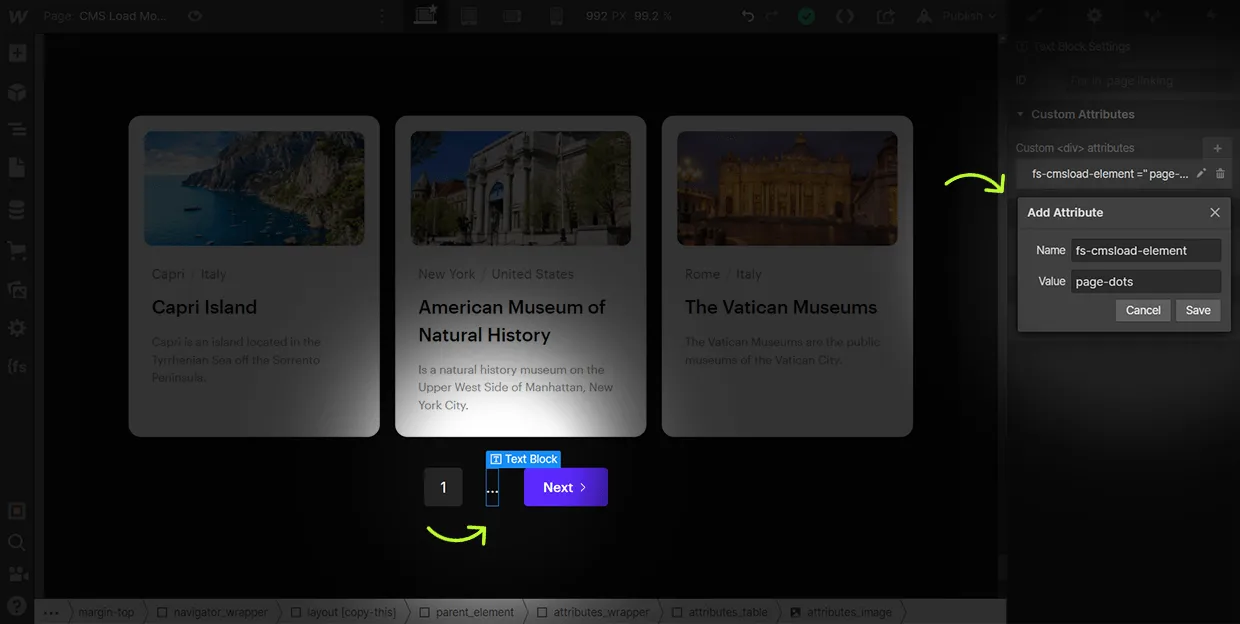The width and height of the screenshot is (1240, 624).
Task: Select attributes_wrapper in breadcrumb bar
Action: 593,612
